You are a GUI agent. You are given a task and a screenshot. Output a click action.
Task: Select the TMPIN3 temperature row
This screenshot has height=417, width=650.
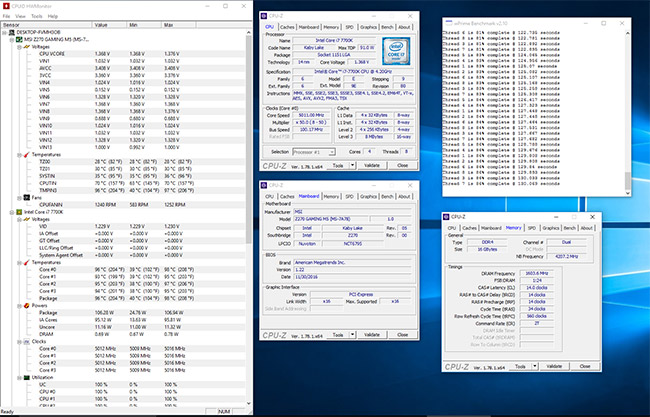coord(123,190)
